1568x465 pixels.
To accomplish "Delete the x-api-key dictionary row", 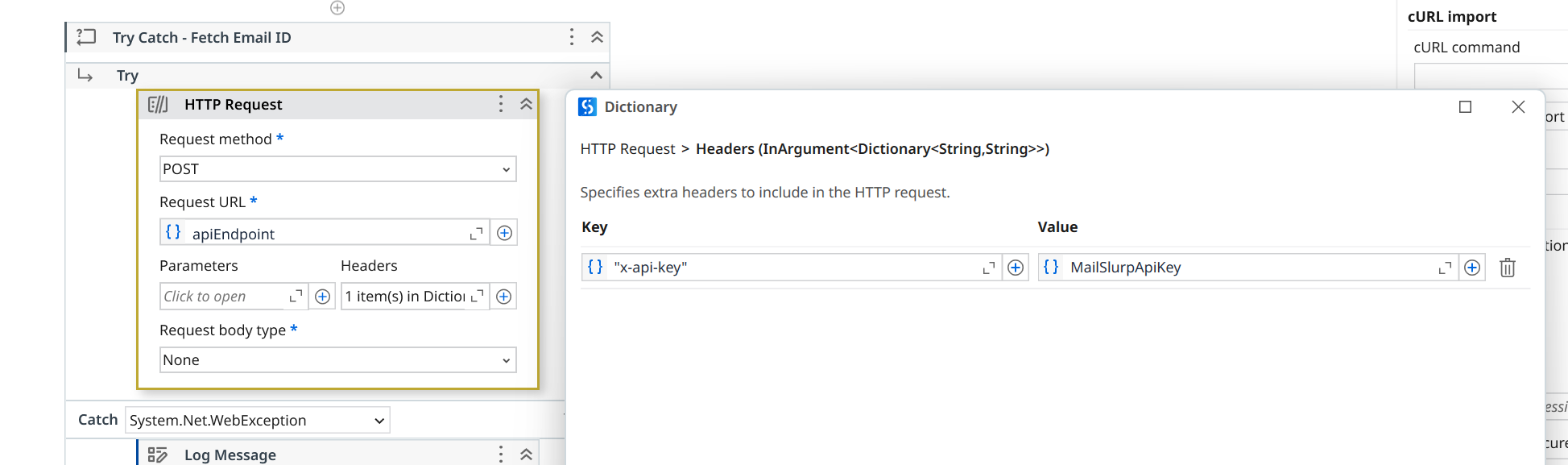I will [1507, 268].
